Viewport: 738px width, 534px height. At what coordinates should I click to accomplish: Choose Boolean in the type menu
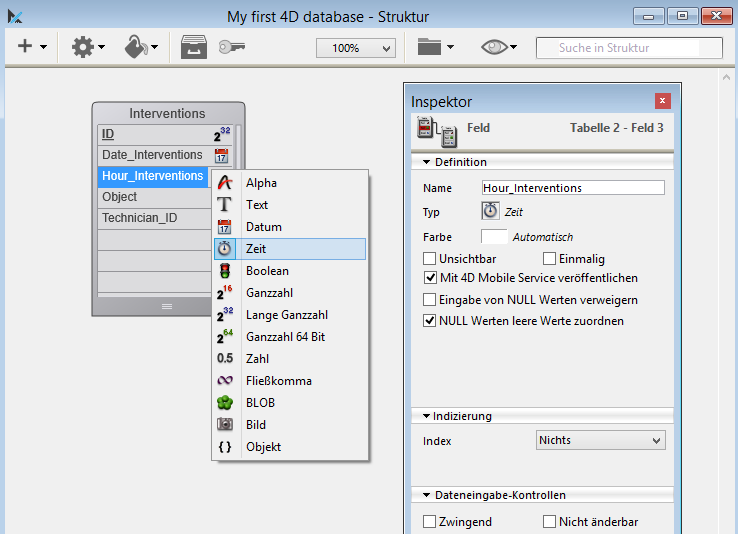(x=267, y=271)
